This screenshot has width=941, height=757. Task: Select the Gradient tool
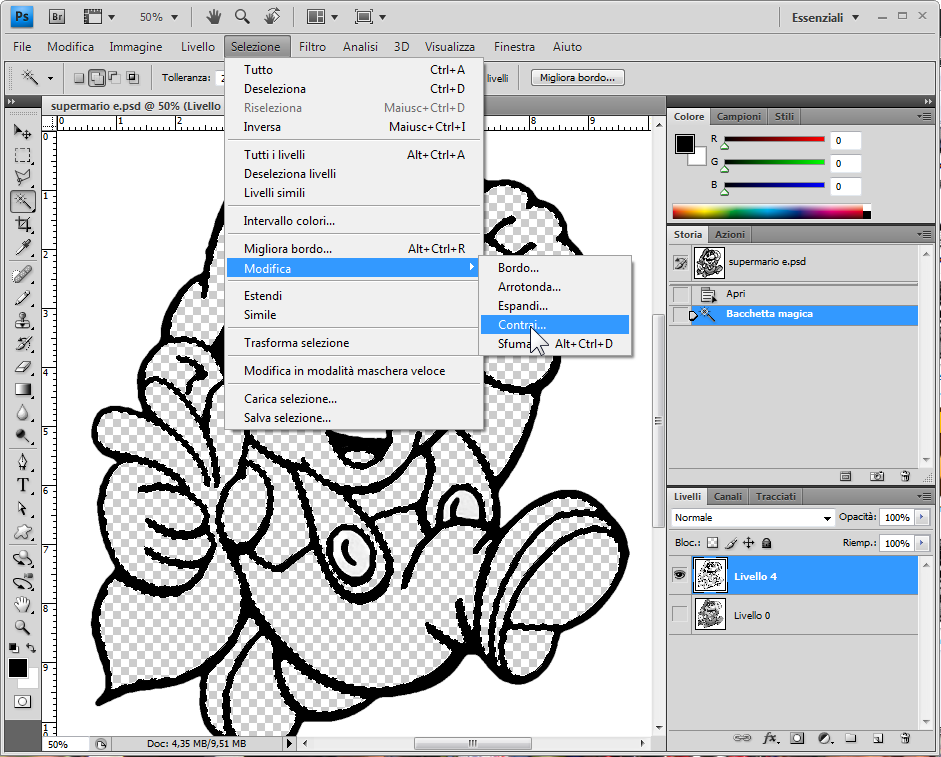tap(22, 390)
